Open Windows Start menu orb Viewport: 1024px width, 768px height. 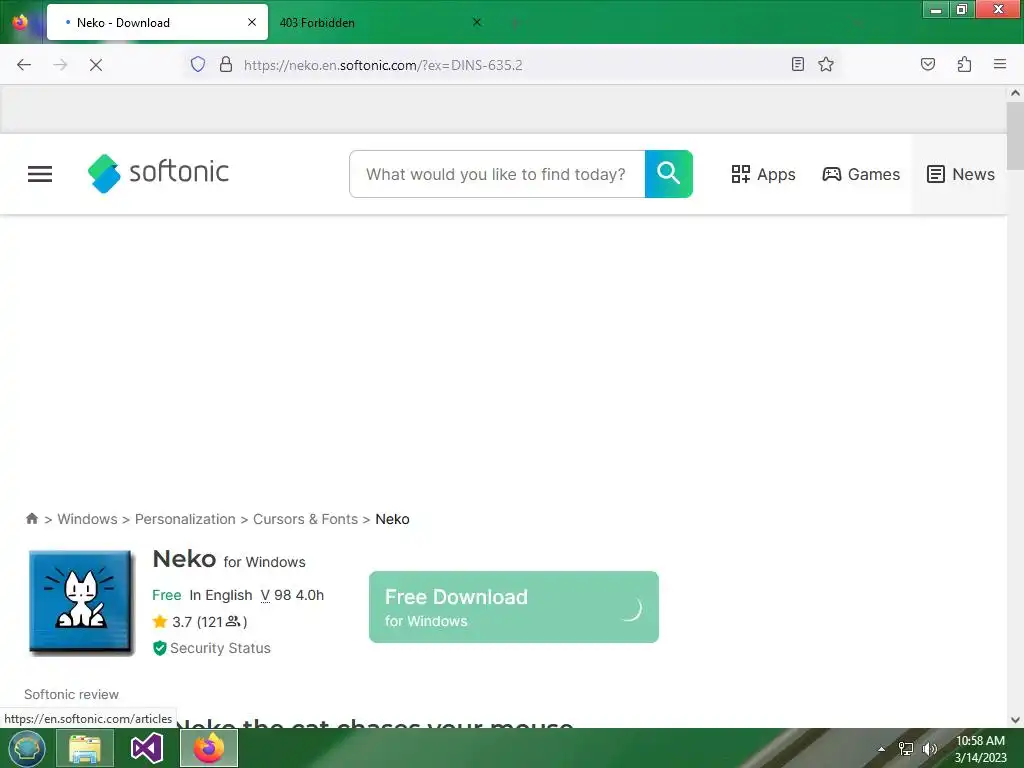(x=27, y=748)
